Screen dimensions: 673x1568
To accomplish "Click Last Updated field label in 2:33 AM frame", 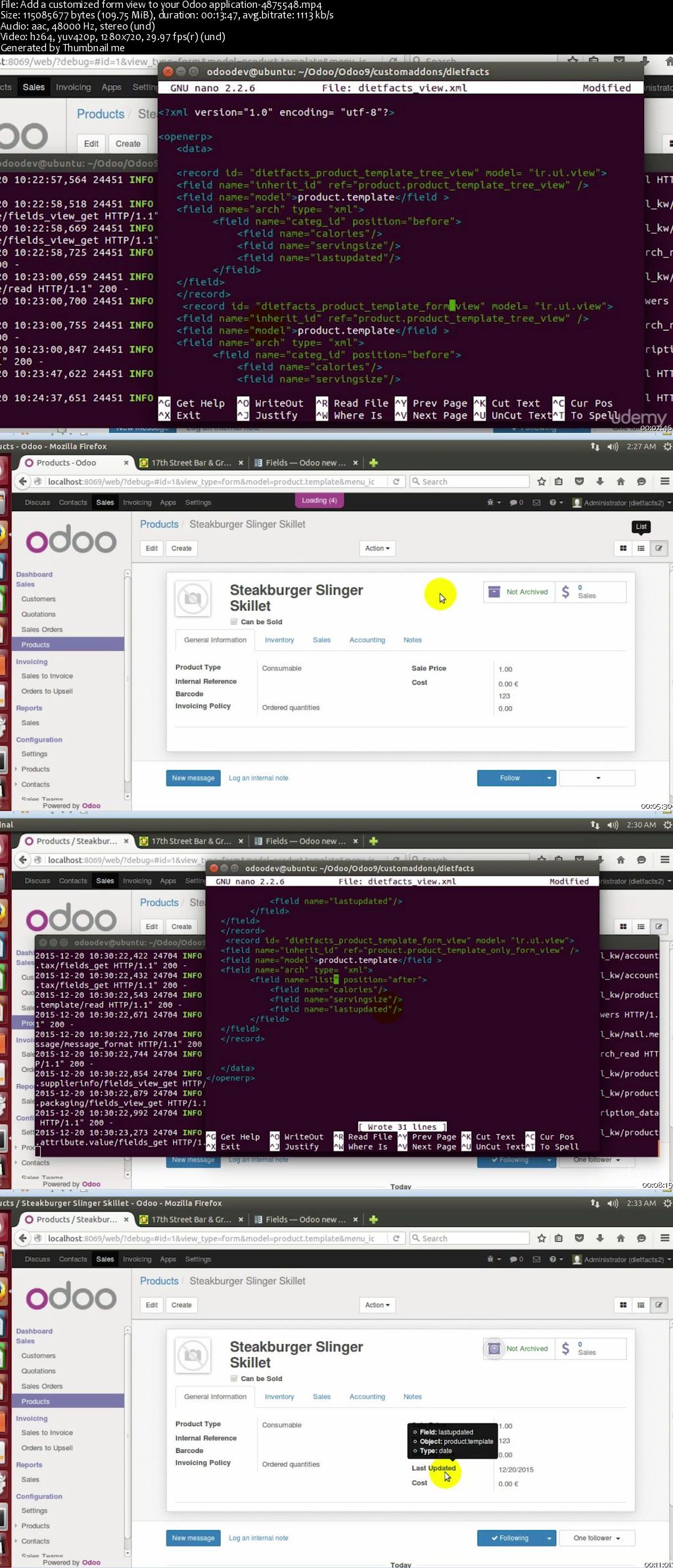I will [434, 1467].
